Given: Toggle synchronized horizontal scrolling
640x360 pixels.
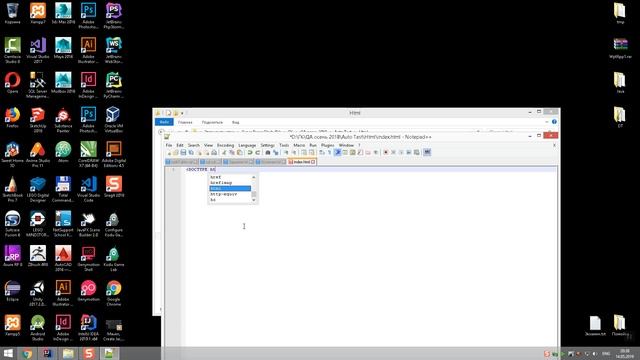Looking at the screenshot, I should [x=311, y=152].
